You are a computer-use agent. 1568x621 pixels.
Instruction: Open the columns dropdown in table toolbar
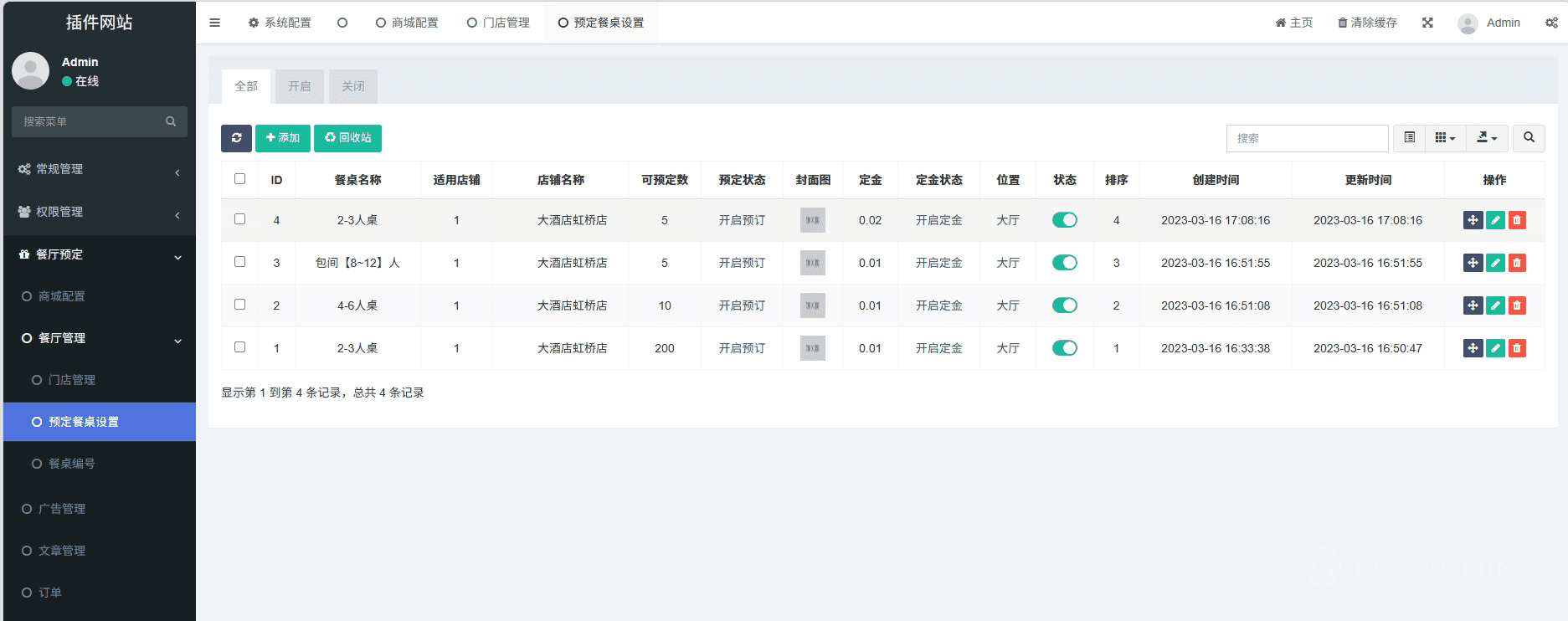pyautogui.click(x=1445, y=138)
